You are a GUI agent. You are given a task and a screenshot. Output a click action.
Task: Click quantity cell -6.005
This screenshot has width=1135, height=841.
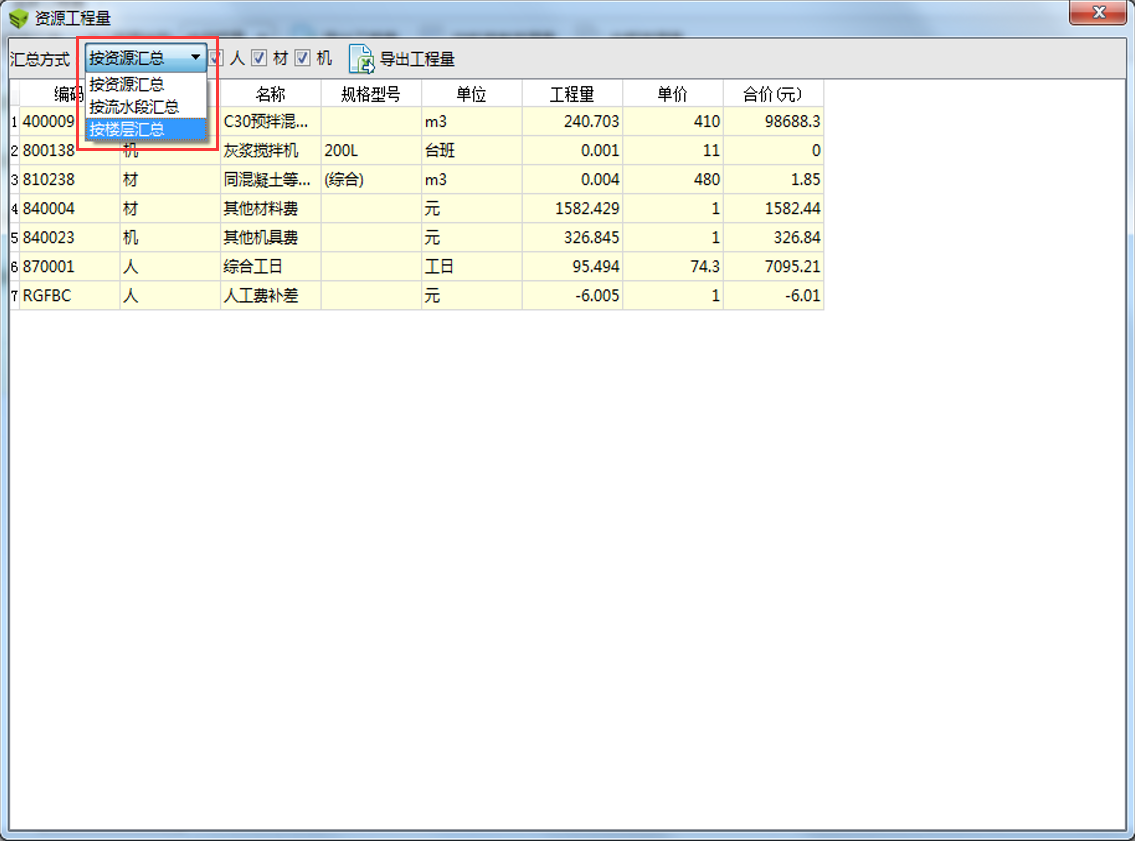click(x=572, y=295)
